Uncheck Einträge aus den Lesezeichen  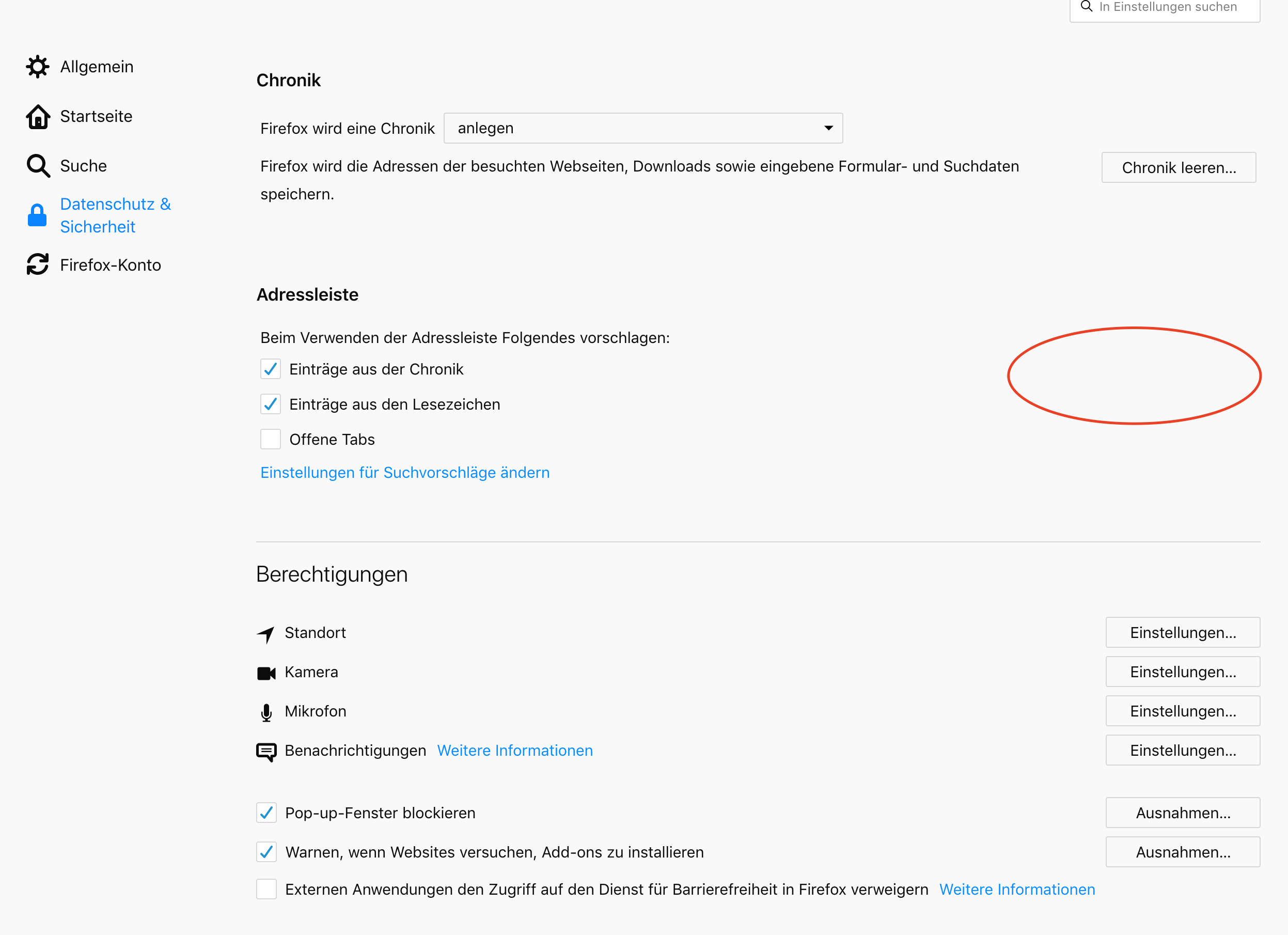pyautogui.click(x=270, y=404)
